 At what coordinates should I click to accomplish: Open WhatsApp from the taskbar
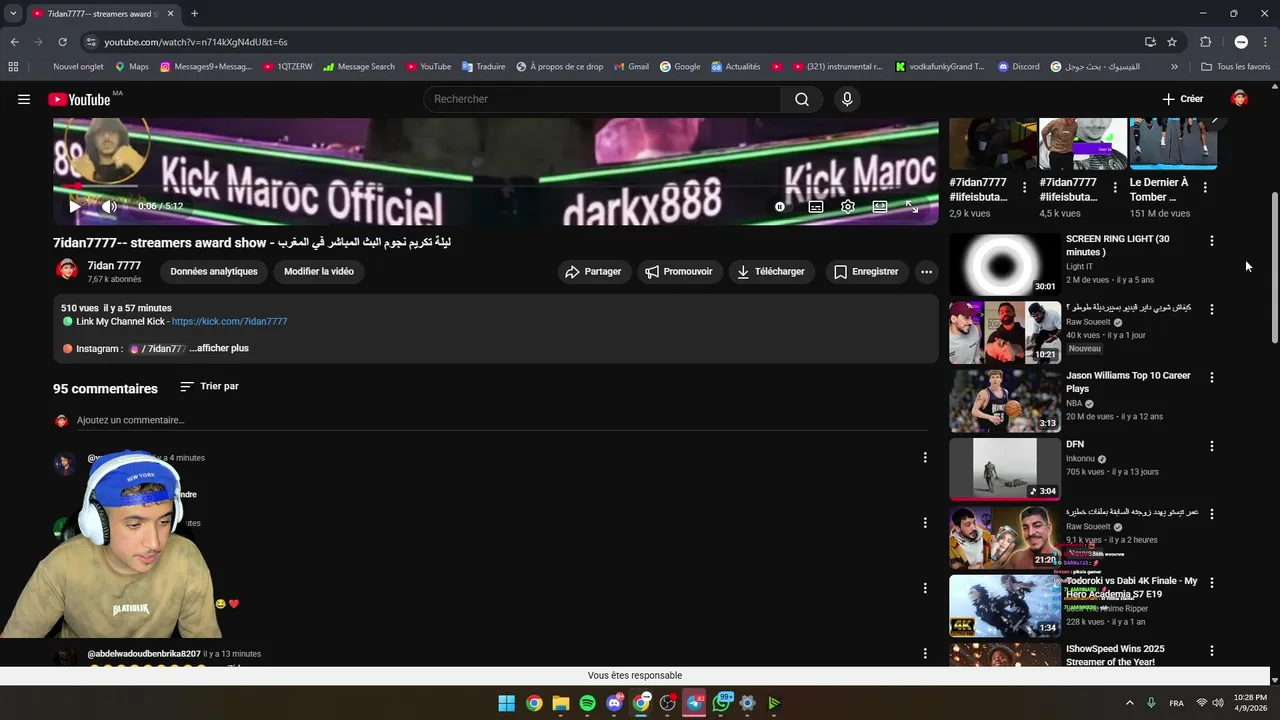721,703
